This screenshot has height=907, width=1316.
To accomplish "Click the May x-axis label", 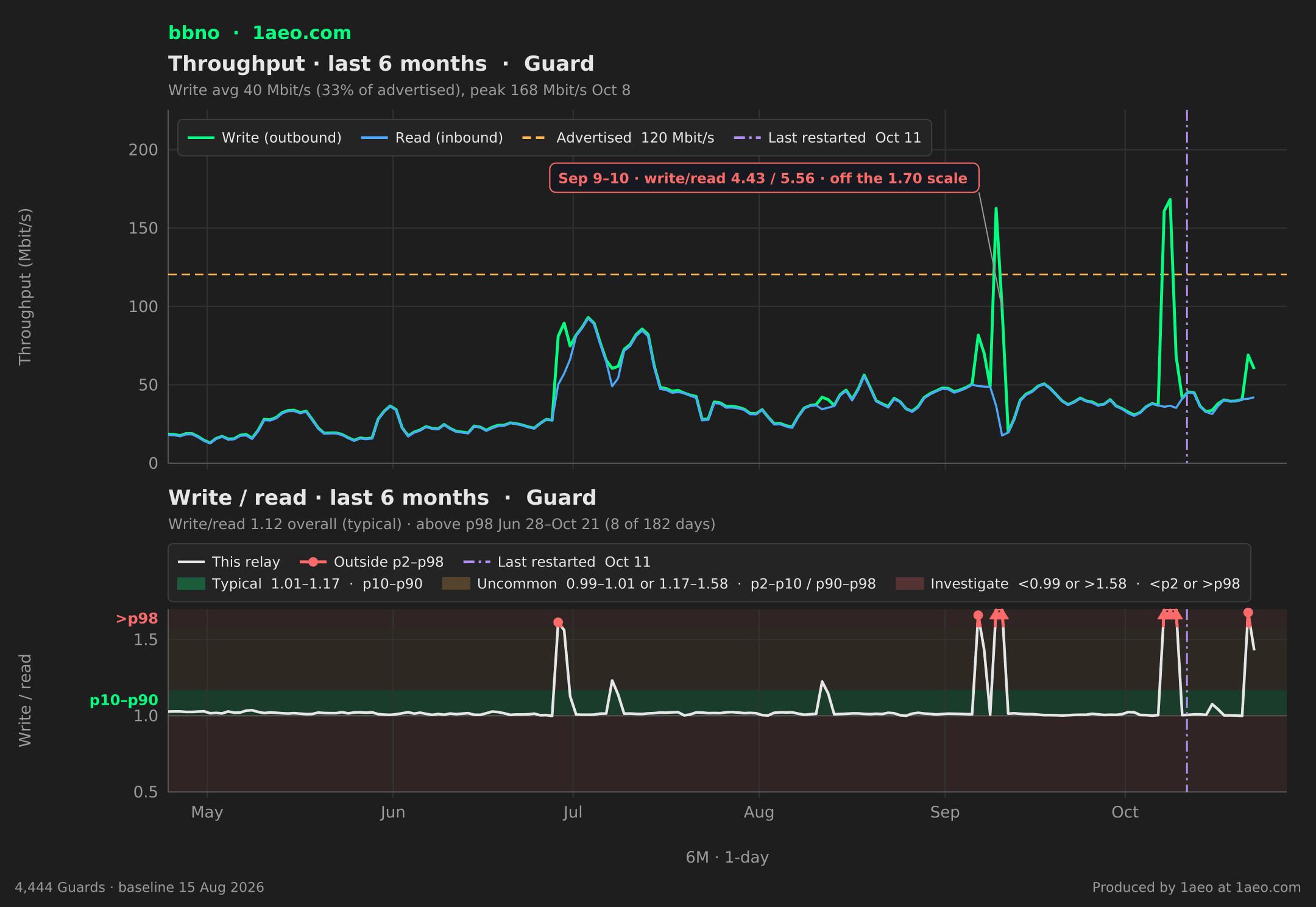I will pos(207,813).
